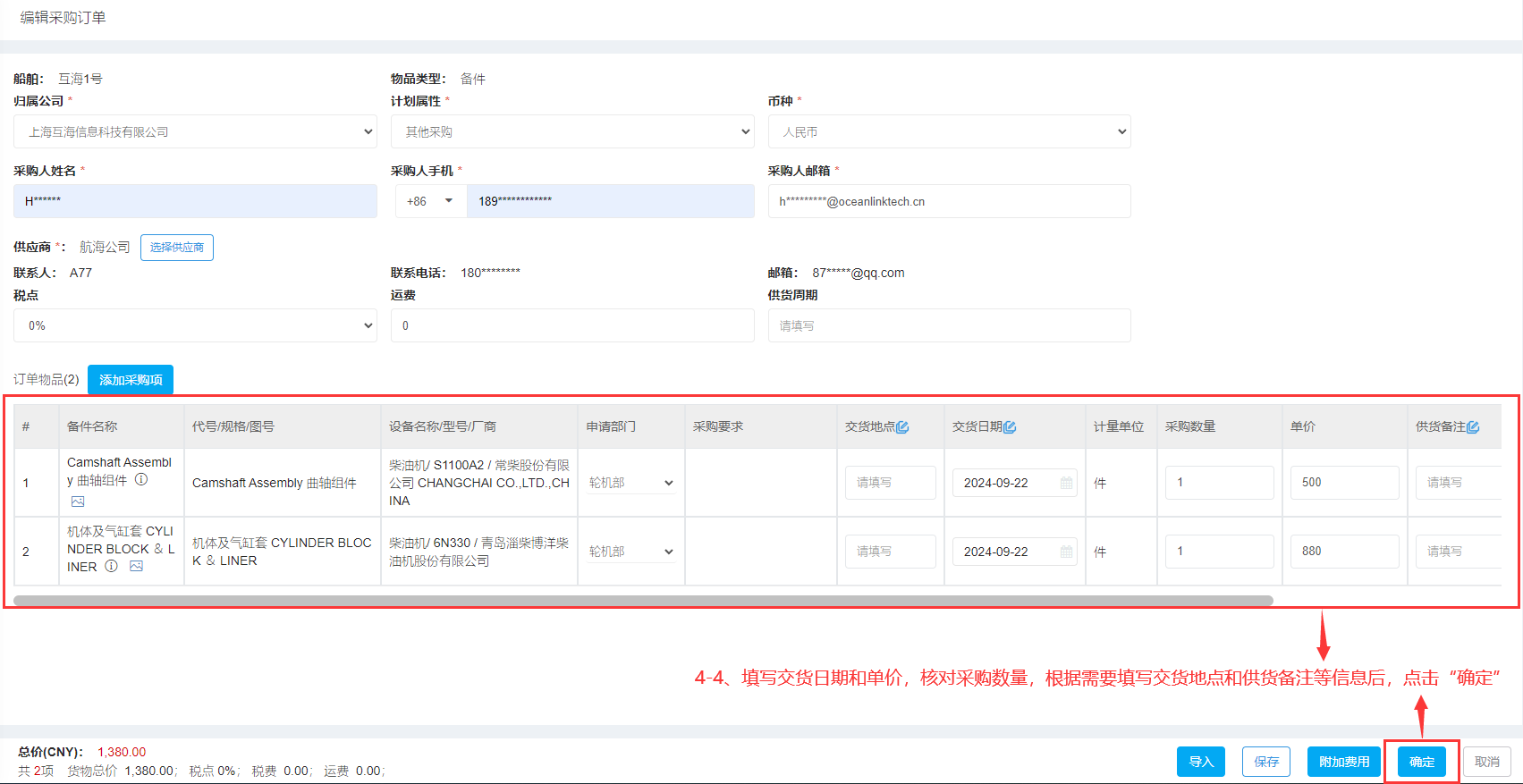The height and width of the screenshot is (784, 1523).
Task: Click unit price field showing 500
Action: click(x=1345, y=483)
